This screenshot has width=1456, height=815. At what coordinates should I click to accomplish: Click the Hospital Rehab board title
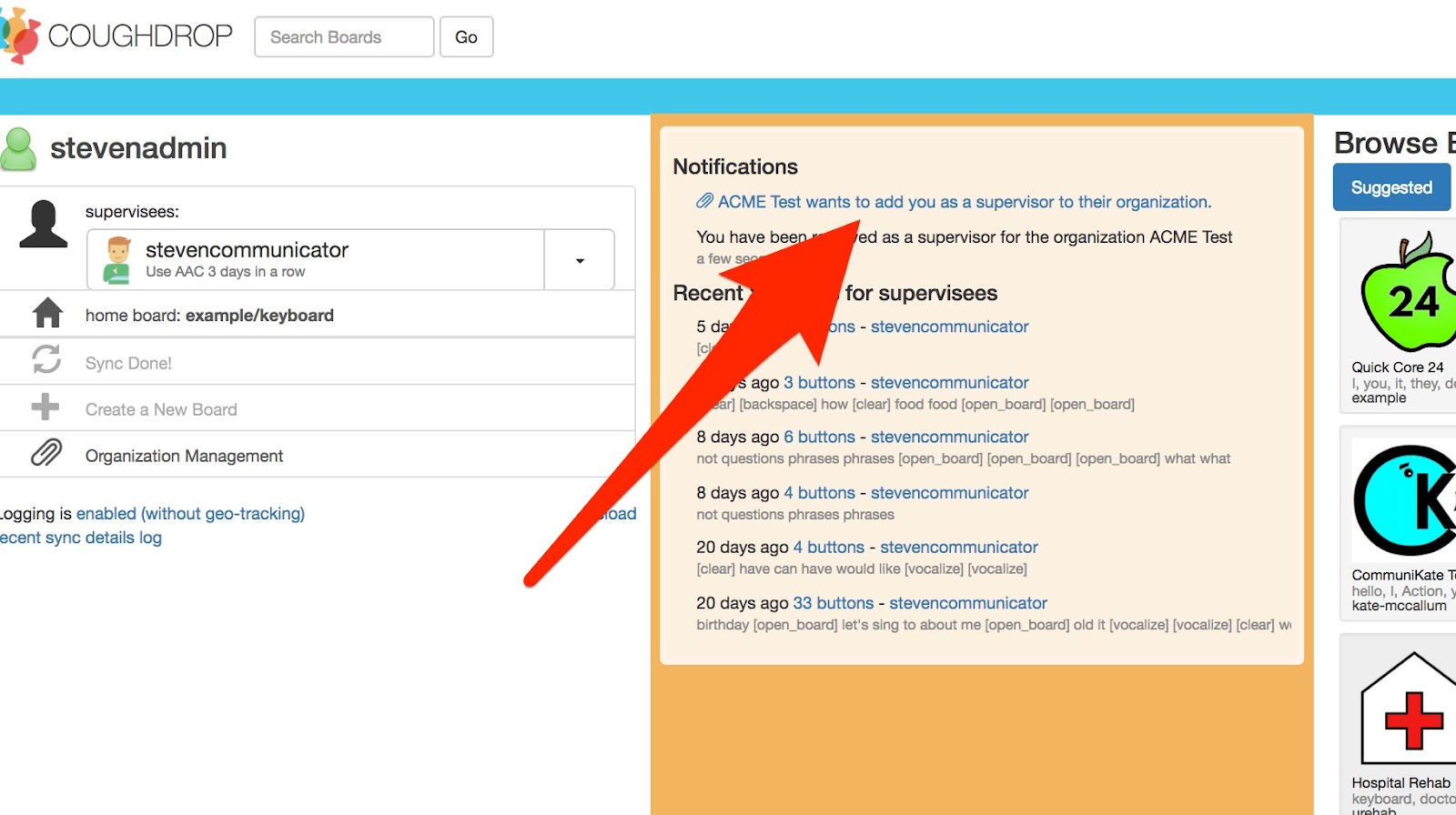[1401, 783]
